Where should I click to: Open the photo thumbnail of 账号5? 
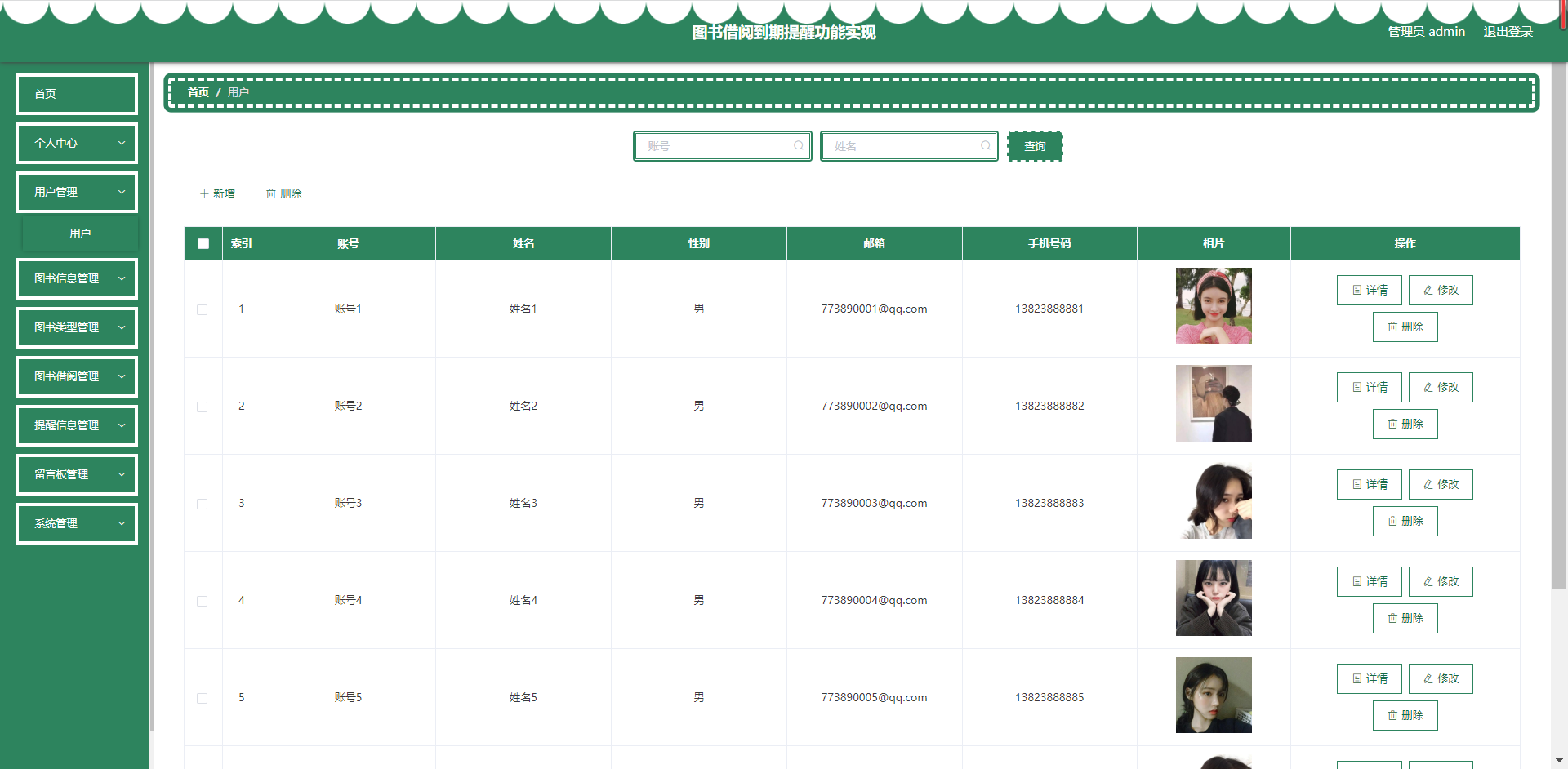(1214, 695)
